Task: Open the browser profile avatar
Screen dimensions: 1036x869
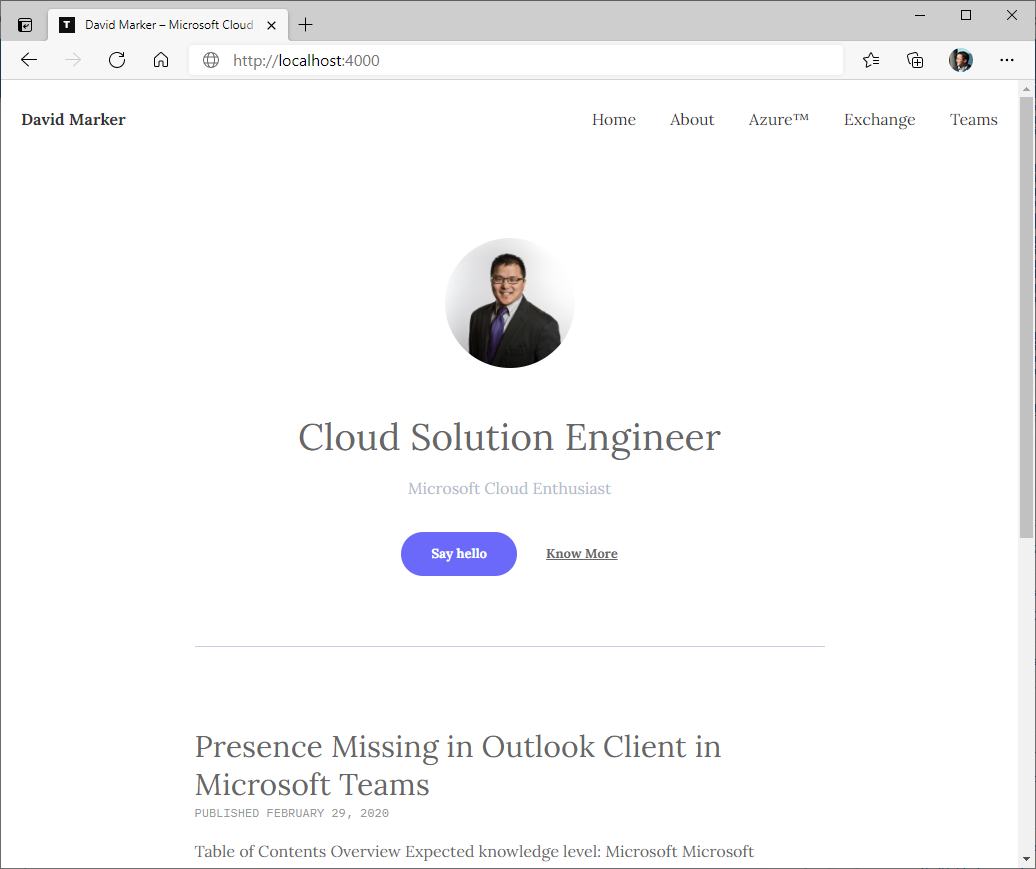Action: [x=961, y=60]
